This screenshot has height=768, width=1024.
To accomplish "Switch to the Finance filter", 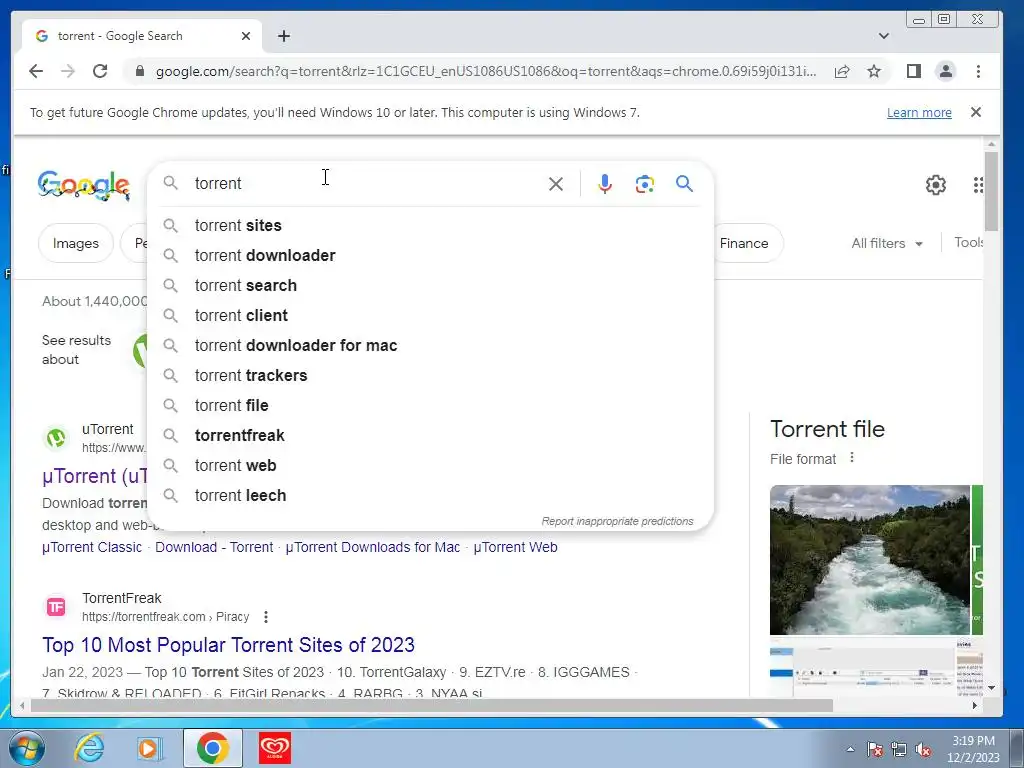I will [x=744, y=243].
